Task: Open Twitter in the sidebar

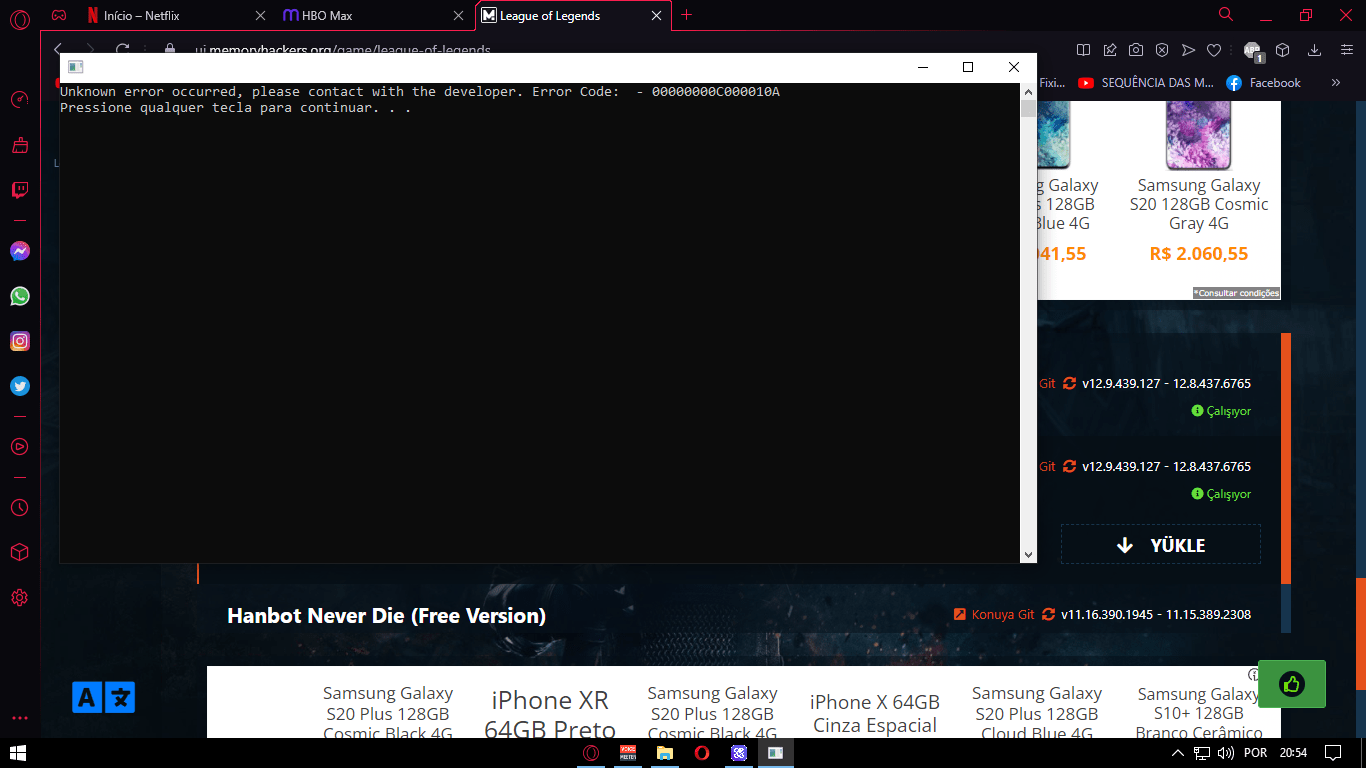Action: [x=20, y=386]
